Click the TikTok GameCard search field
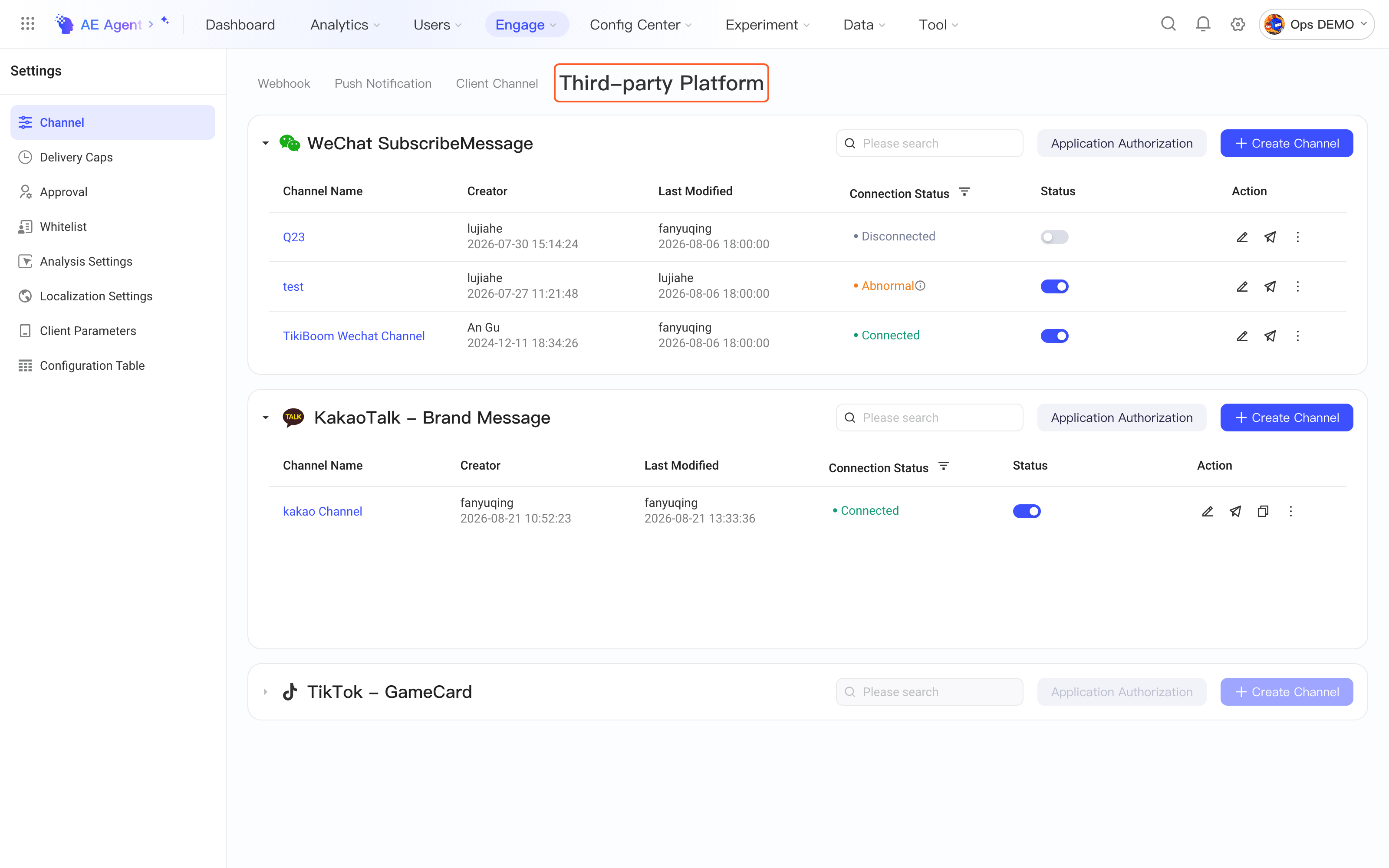 [x=929, y=692]
